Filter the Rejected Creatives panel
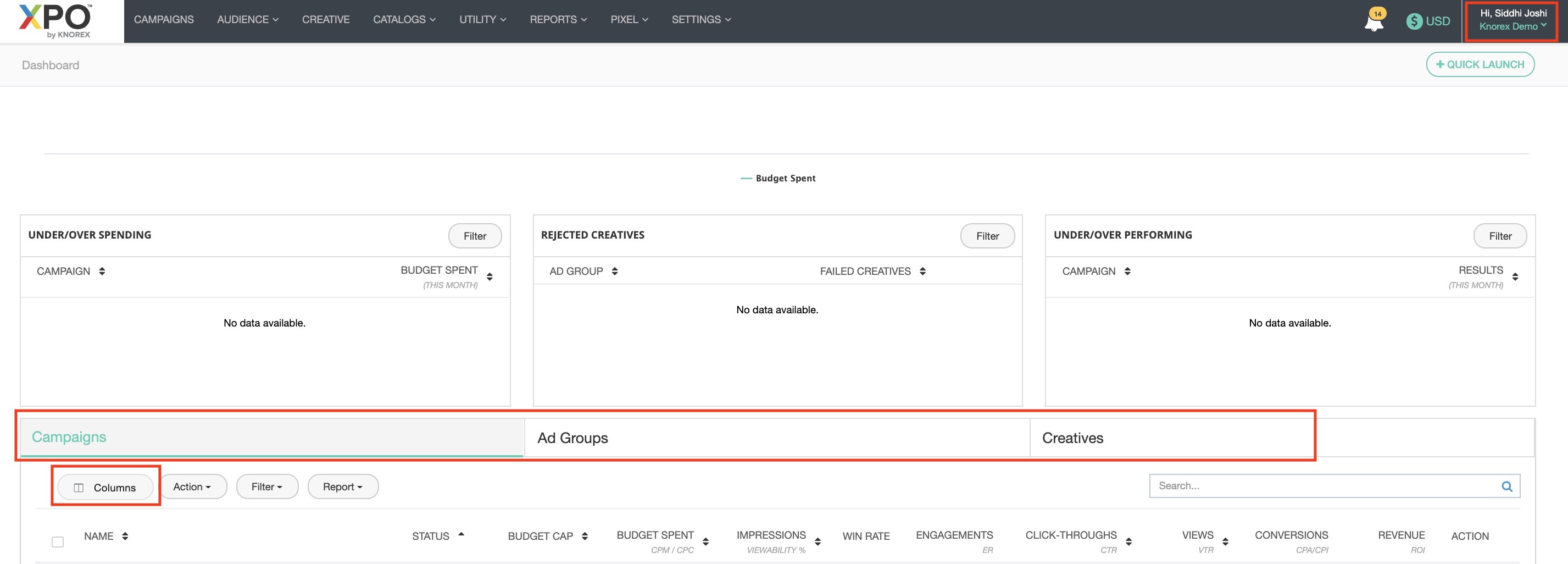Screen dimensions: 1568x564 click(x=987, y=236)
